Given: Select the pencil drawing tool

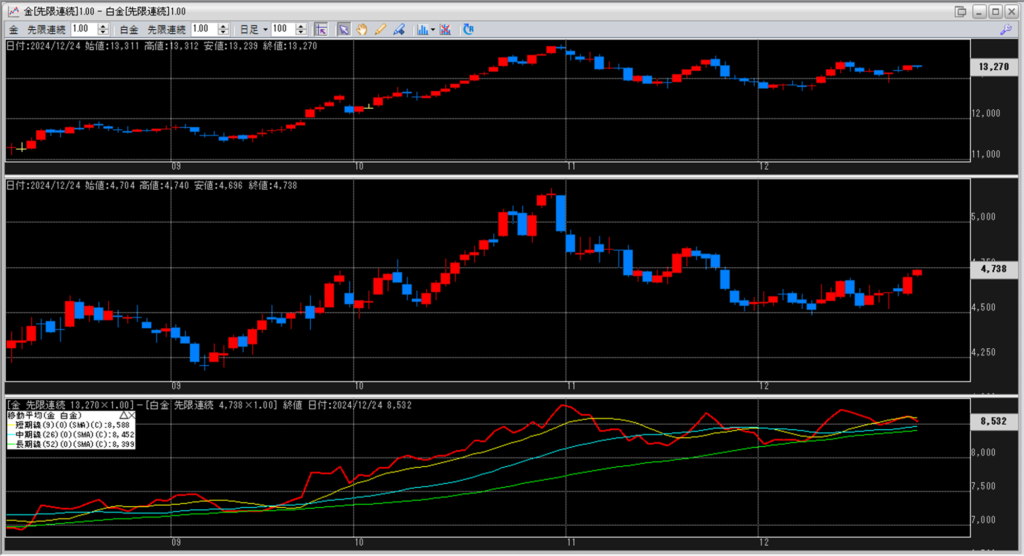Looking at the screenshot, I should [380, 30].
